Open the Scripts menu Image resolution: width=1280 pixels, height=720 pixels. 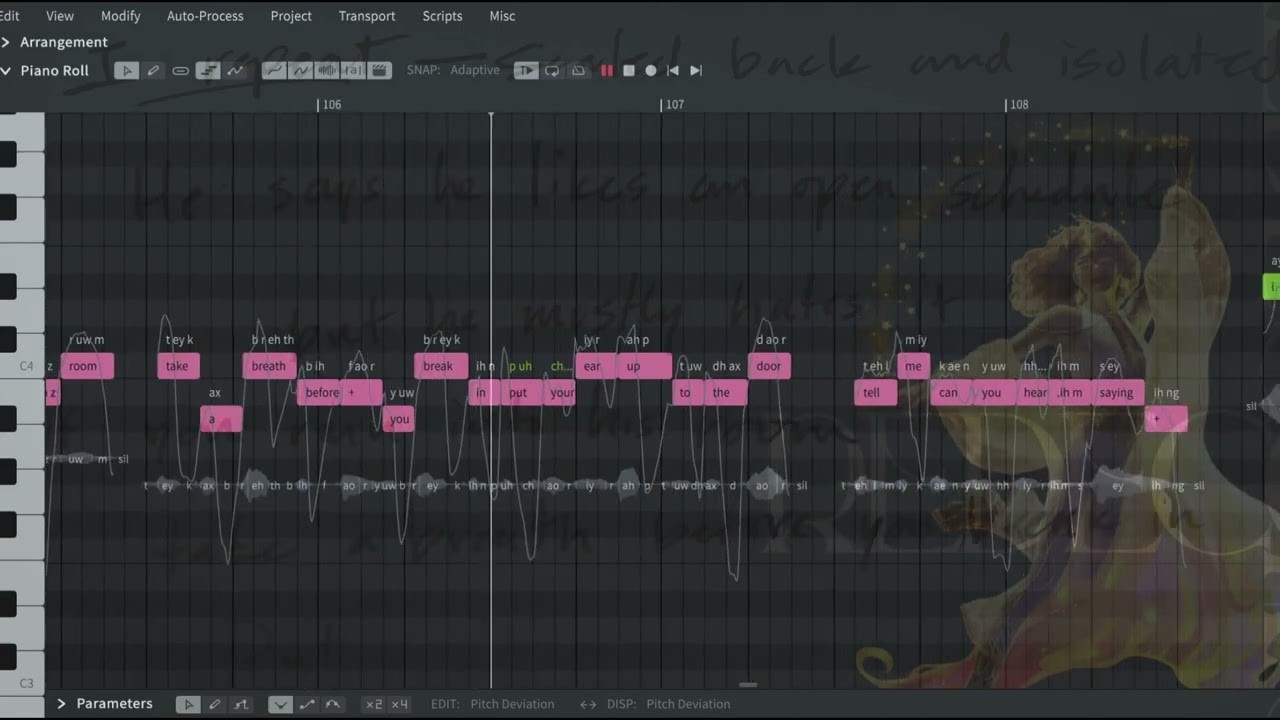click(442, 16)
